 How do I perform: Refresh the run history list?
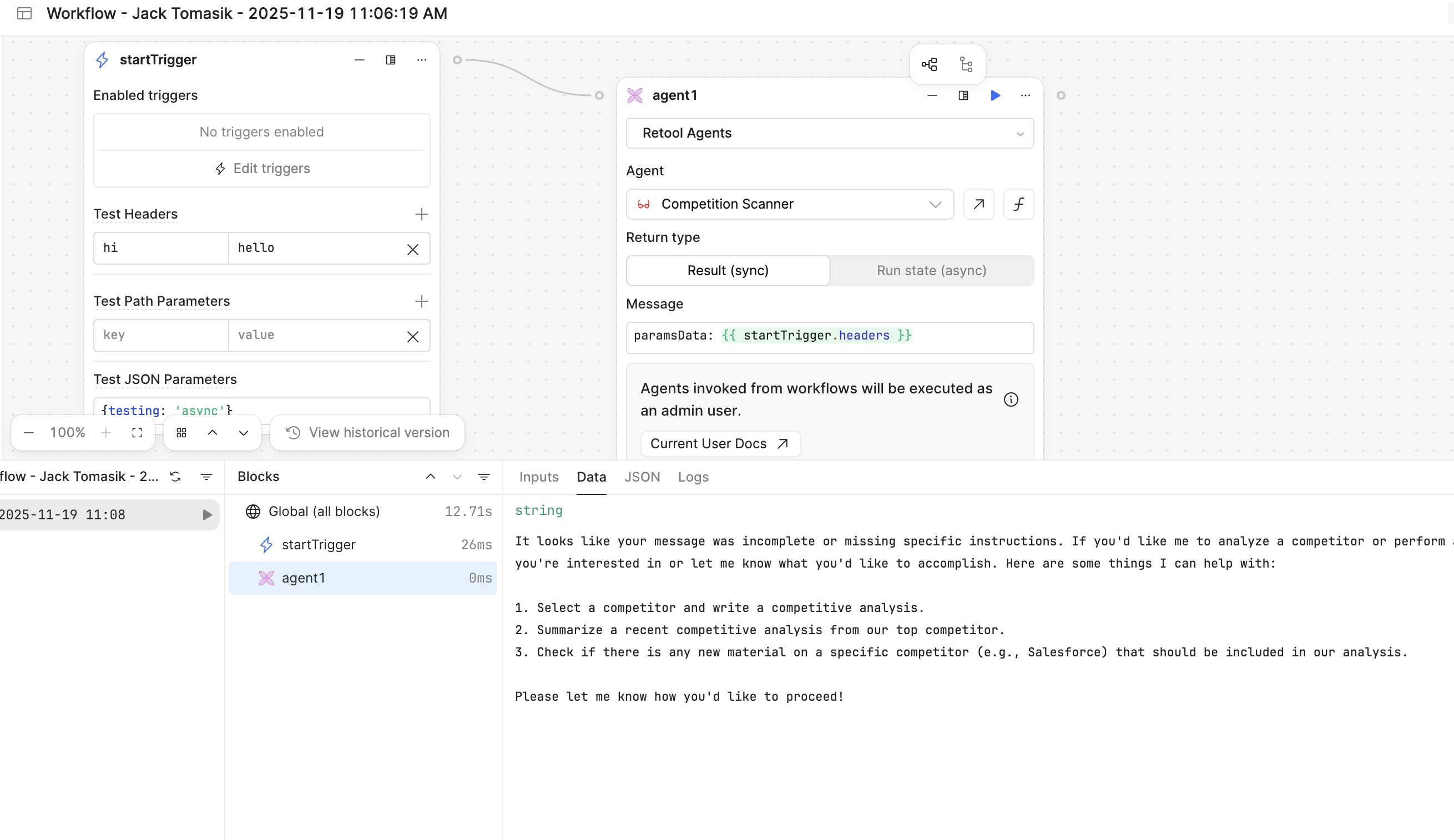coord(175,477)
